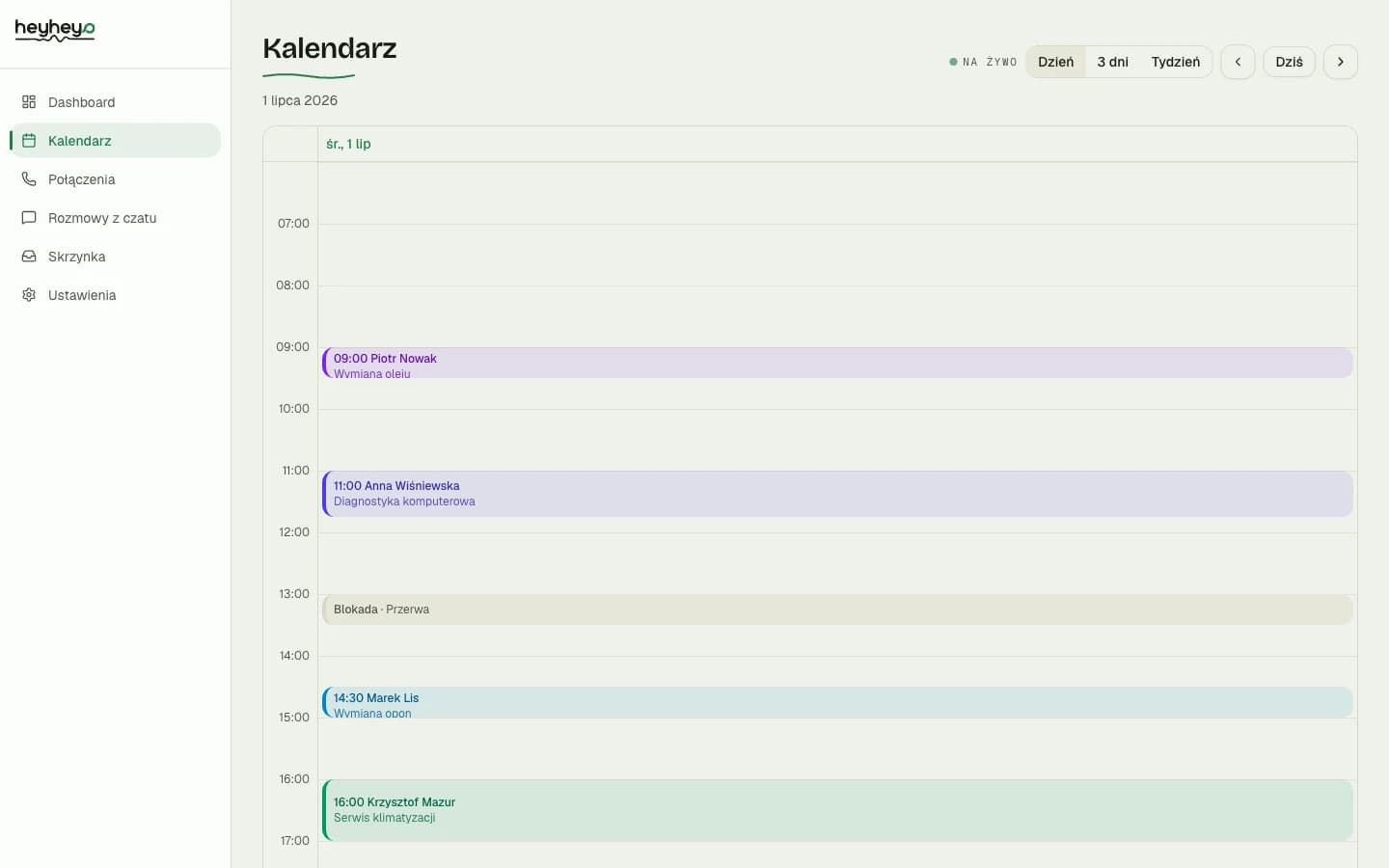Open 14:30 Marek Lis appointment
1389x868 pixels.
(x=837, y=702)
